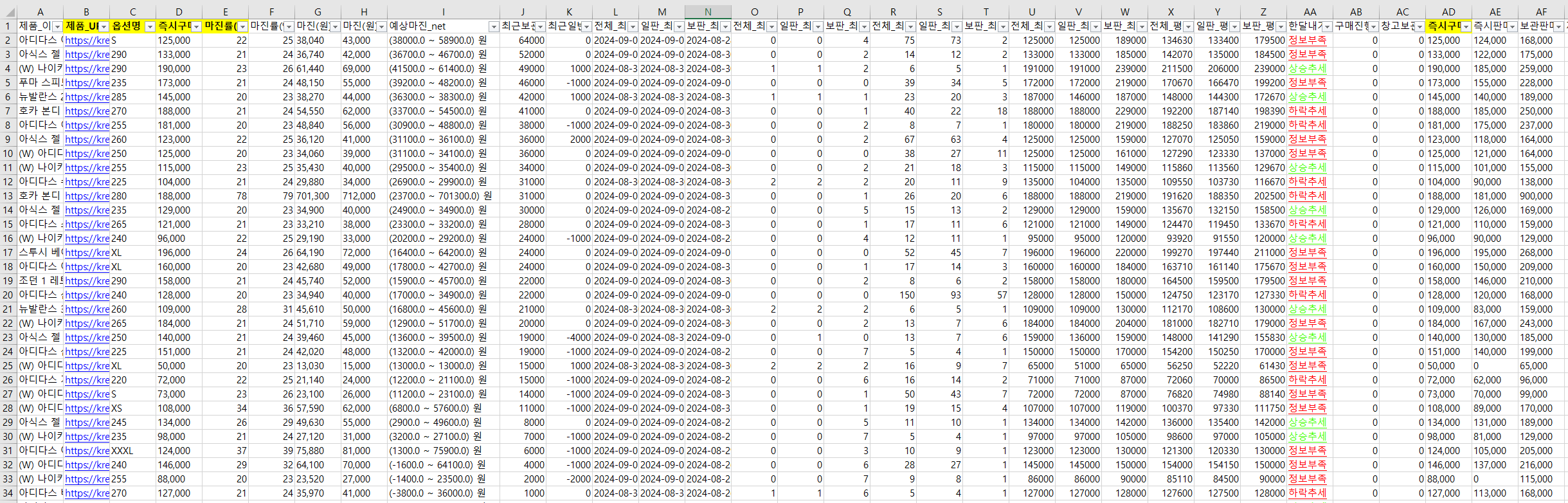1568x503 pixels.
Task: Open the filter arrow in column AB header
Action: click(1373, 26)
